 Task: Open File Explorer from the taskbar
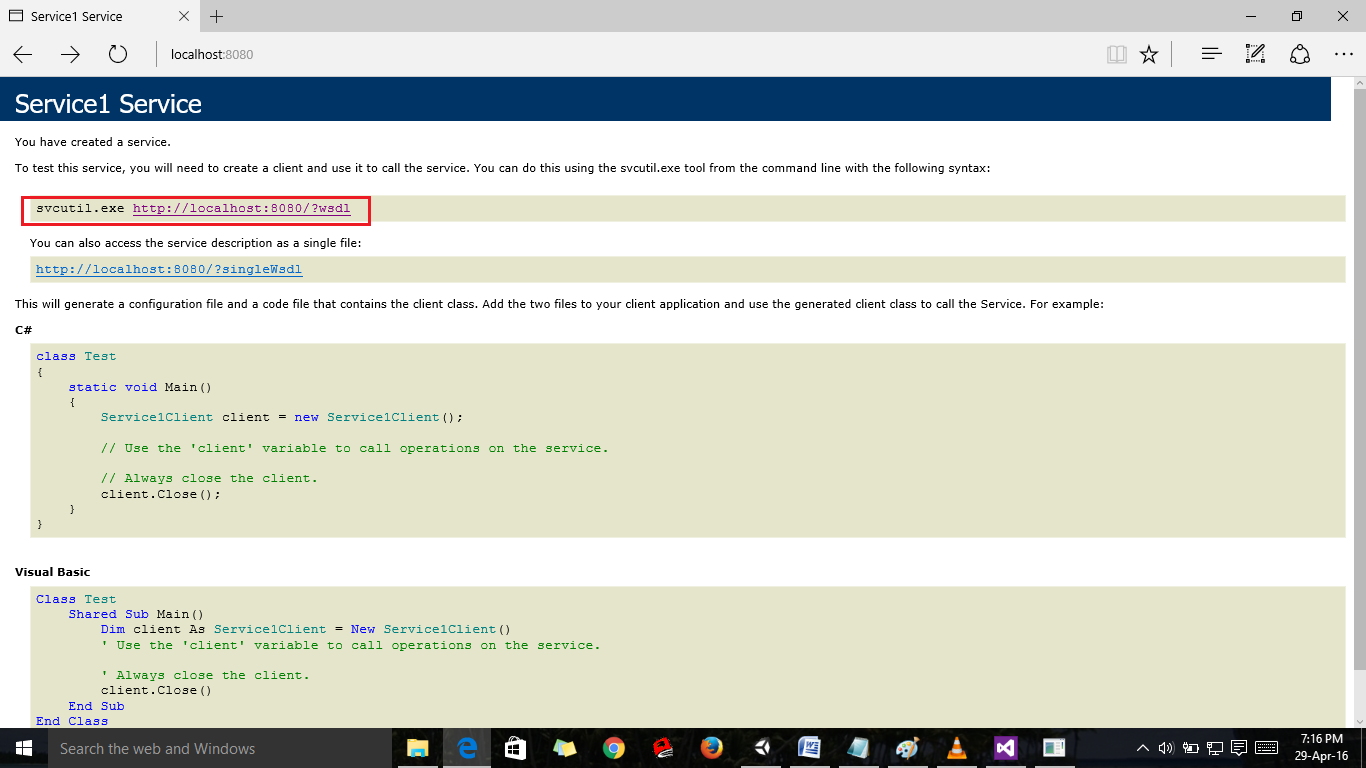[418, 748]
